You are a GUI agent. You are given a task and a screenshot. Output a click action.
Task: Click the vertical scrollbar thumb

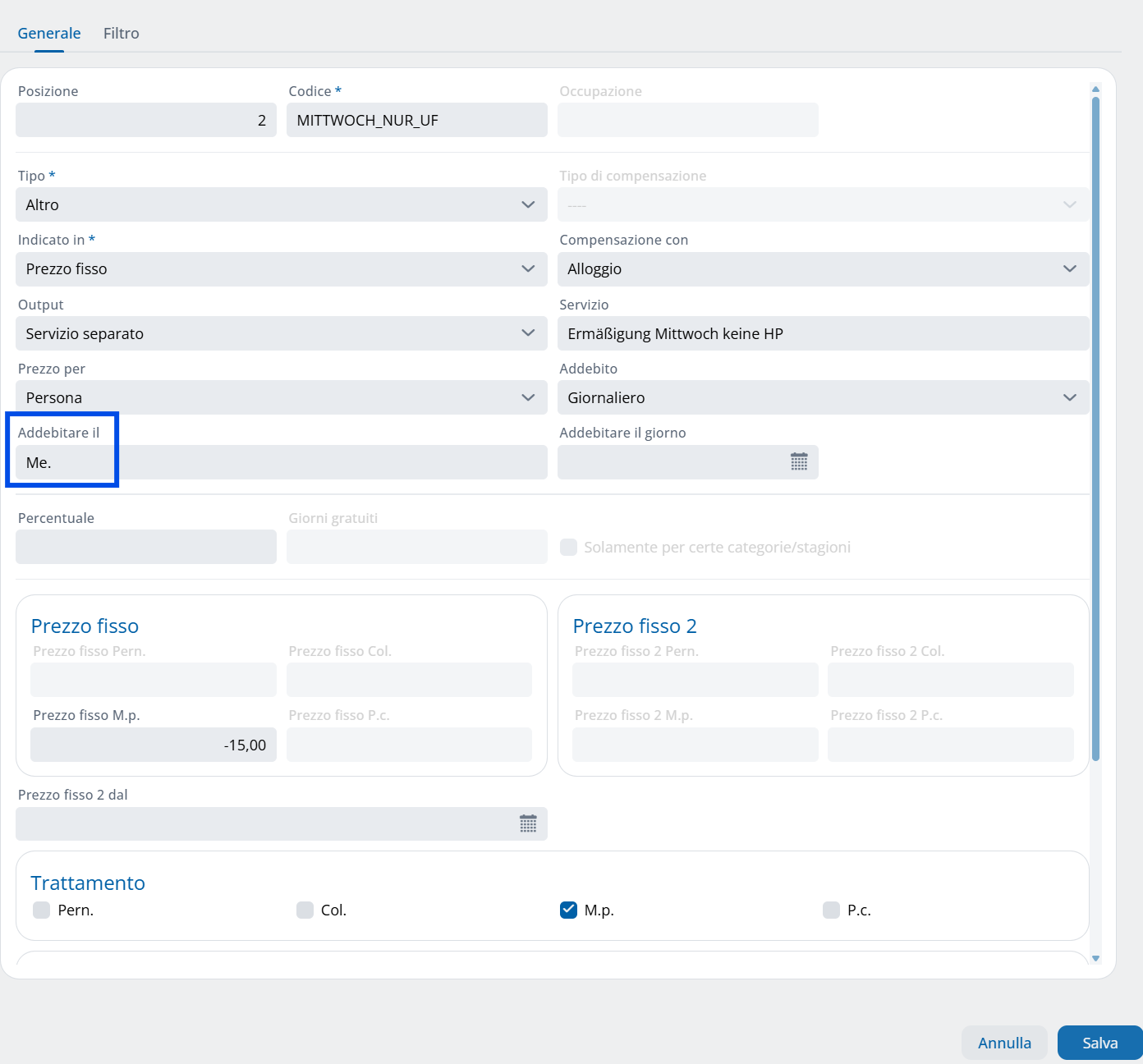[1095, 427]
